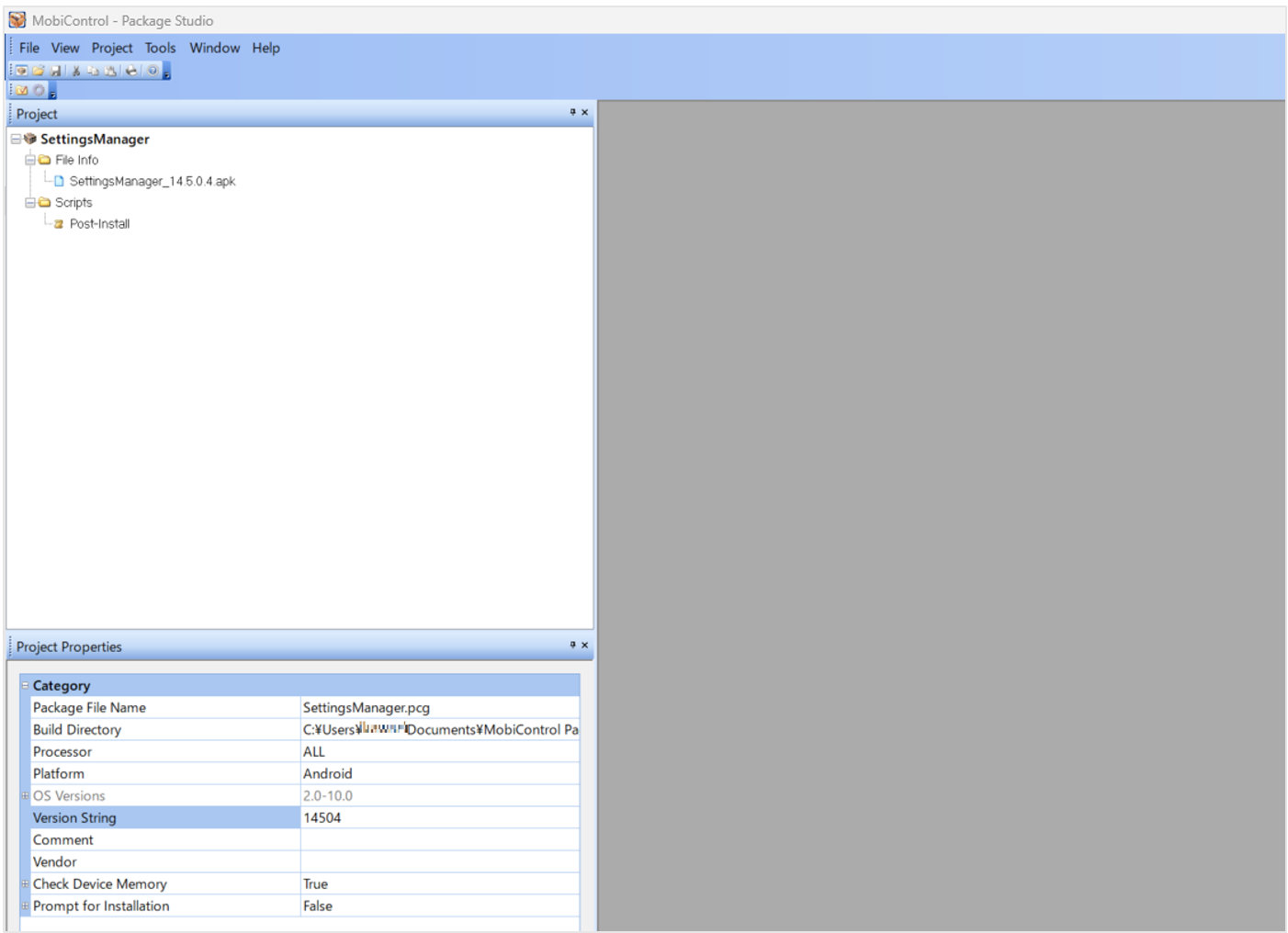
Task: Expand the OS Versions property
Action: (x=25, y=795)
